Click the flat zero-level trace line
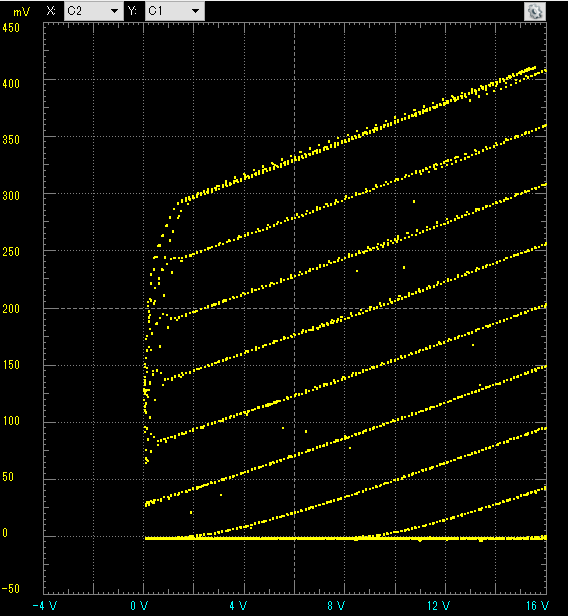Image resolution: width=568 pixels, height=616 pixels. tap(346, 538)
